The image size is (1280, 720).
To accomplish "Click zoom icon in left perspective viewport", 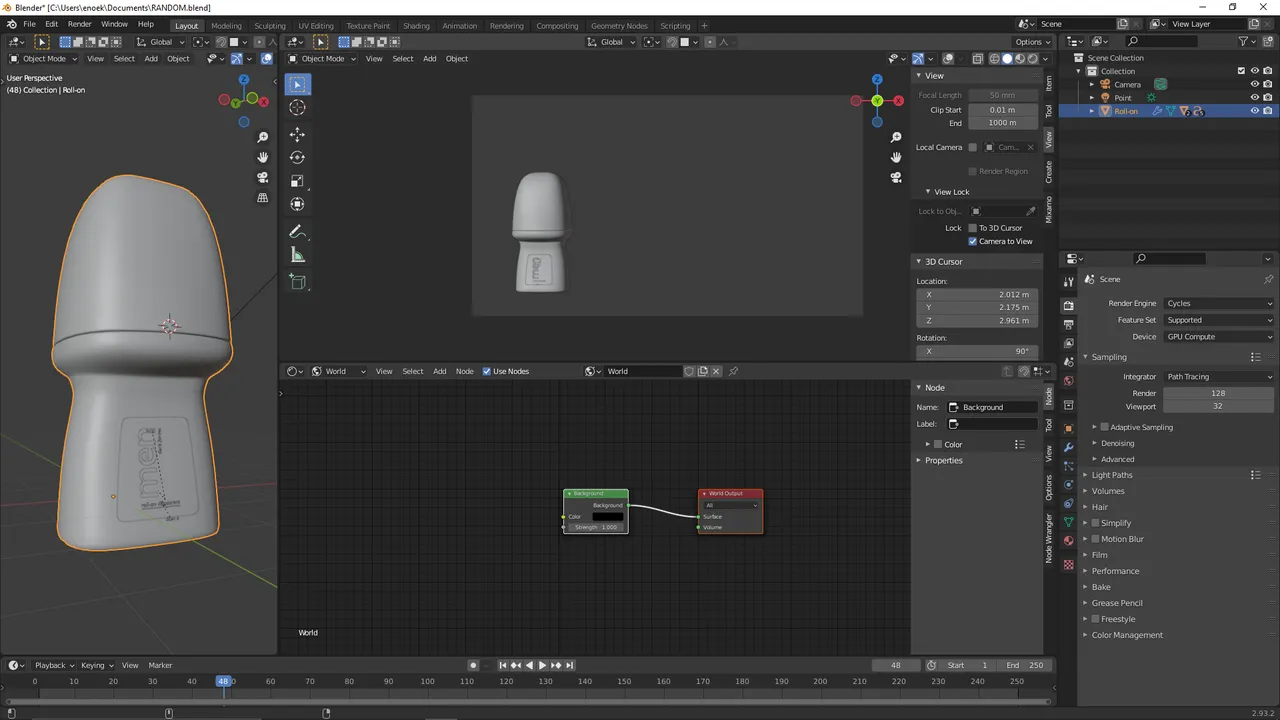I will pyautogui.click(x=263, y=137).
